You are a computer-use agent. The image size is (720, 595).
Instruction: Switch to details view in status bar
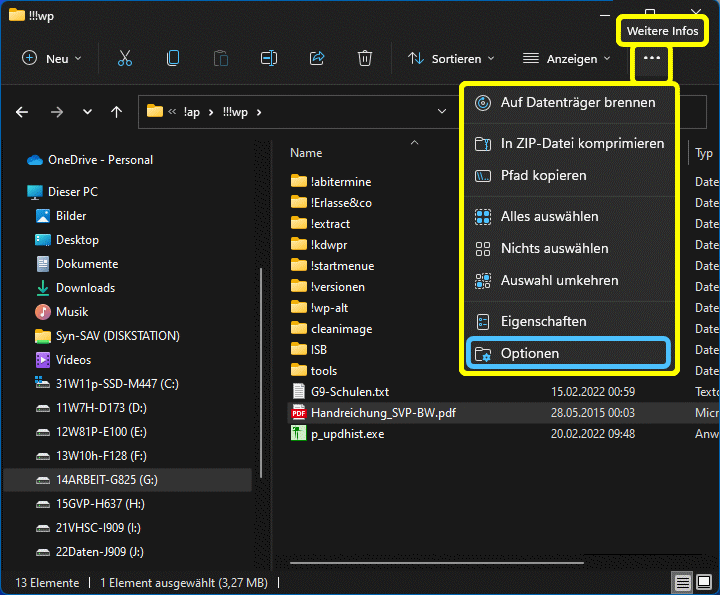682,583
